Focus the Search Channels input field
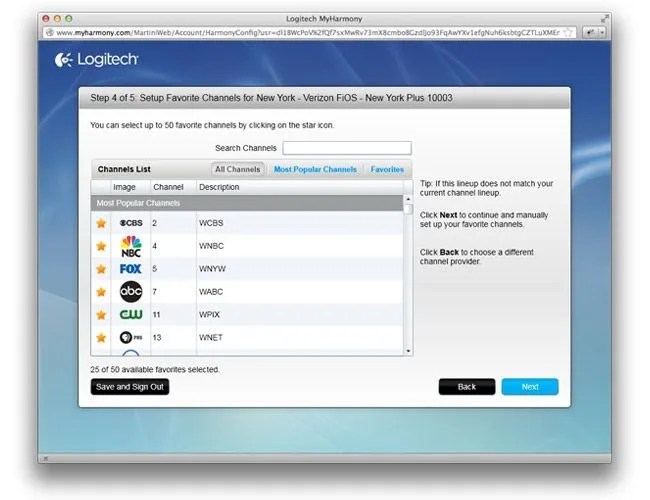Viewport: 650px width, 500px height. (347, 148)
